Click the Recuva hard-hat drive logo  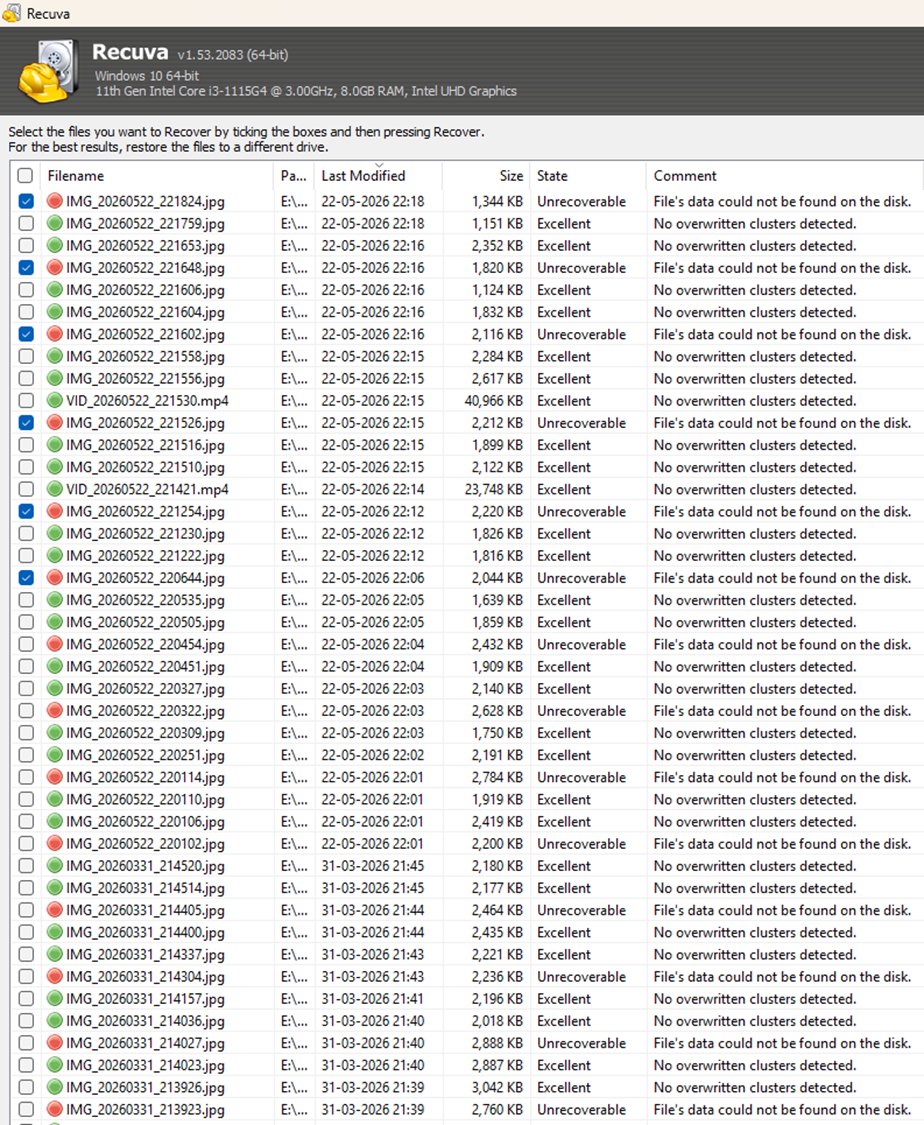click(x=49, y=71)
